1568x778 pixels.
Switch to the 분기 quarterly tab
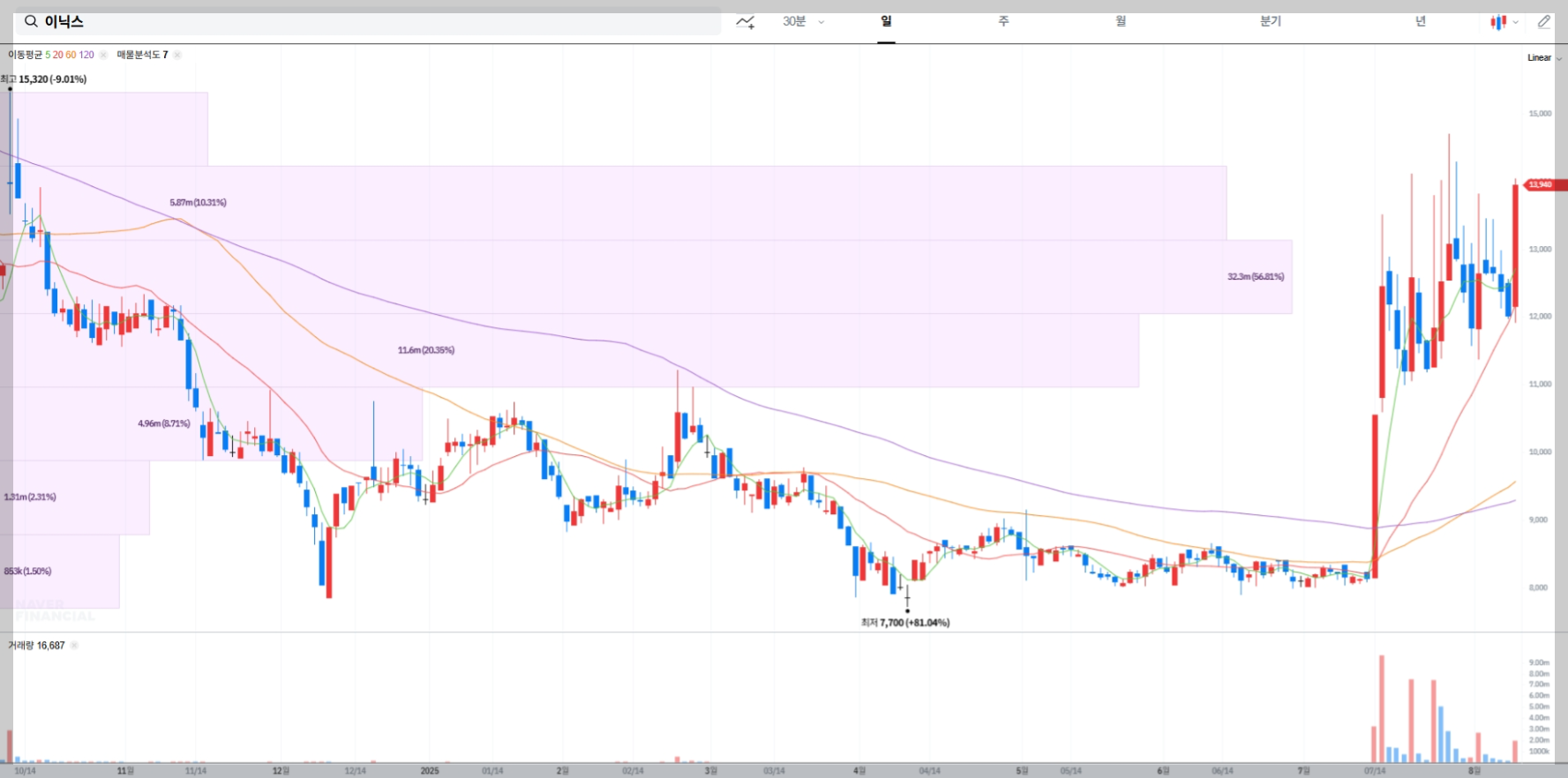pyautogui.click(x=1271, y=21)
